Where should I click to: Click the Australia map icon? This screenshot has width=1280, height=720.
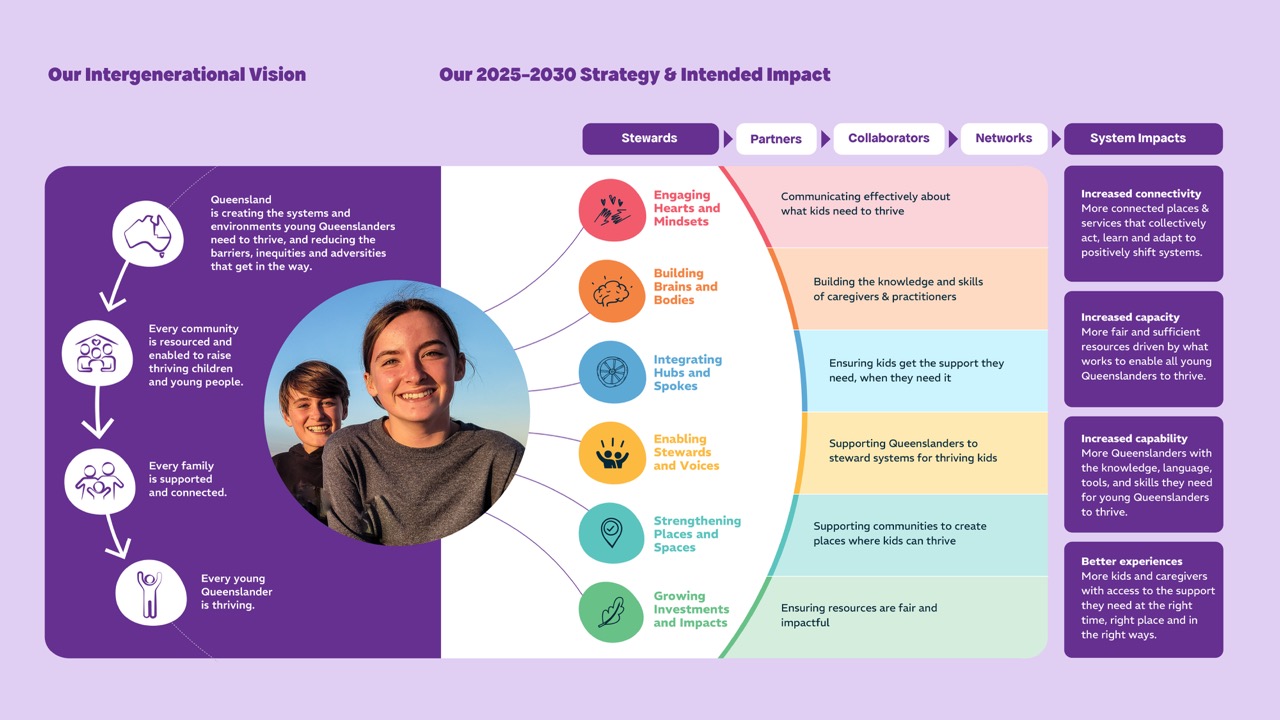coord(148,235)
